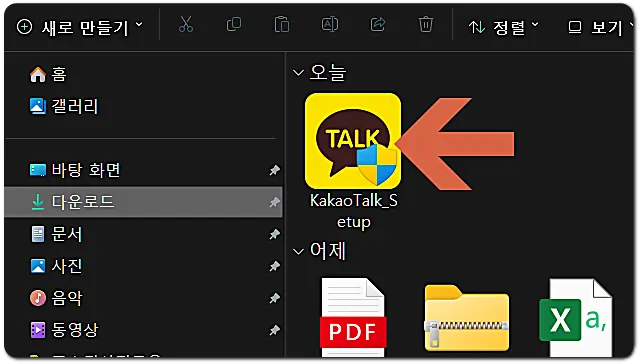Click the 갤러리 picture icon
The width and height of the screenshot is (639, 364).
(x=38, y=106)
